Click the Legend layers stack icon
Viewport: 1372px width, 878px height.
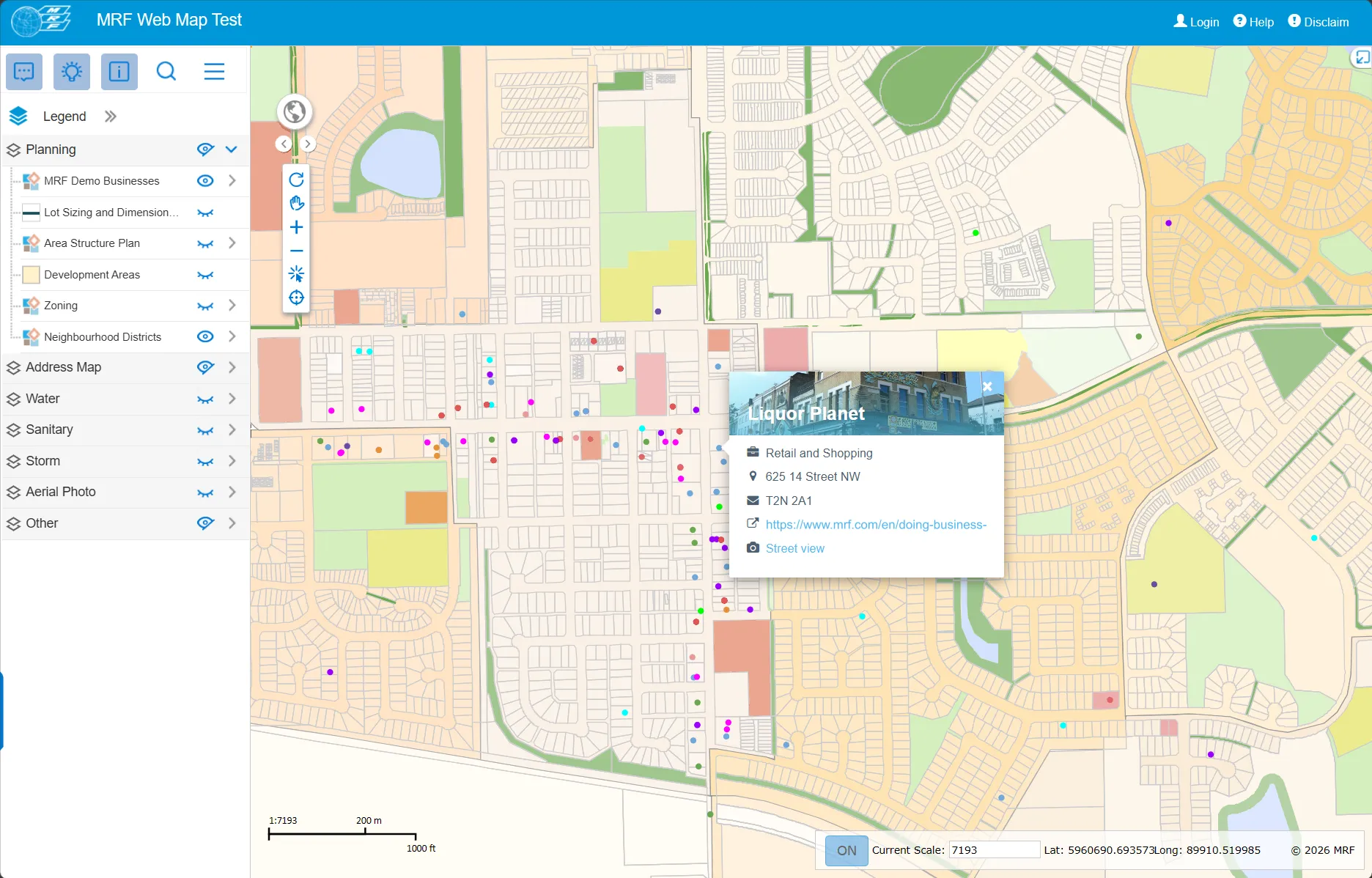(18, 117)
